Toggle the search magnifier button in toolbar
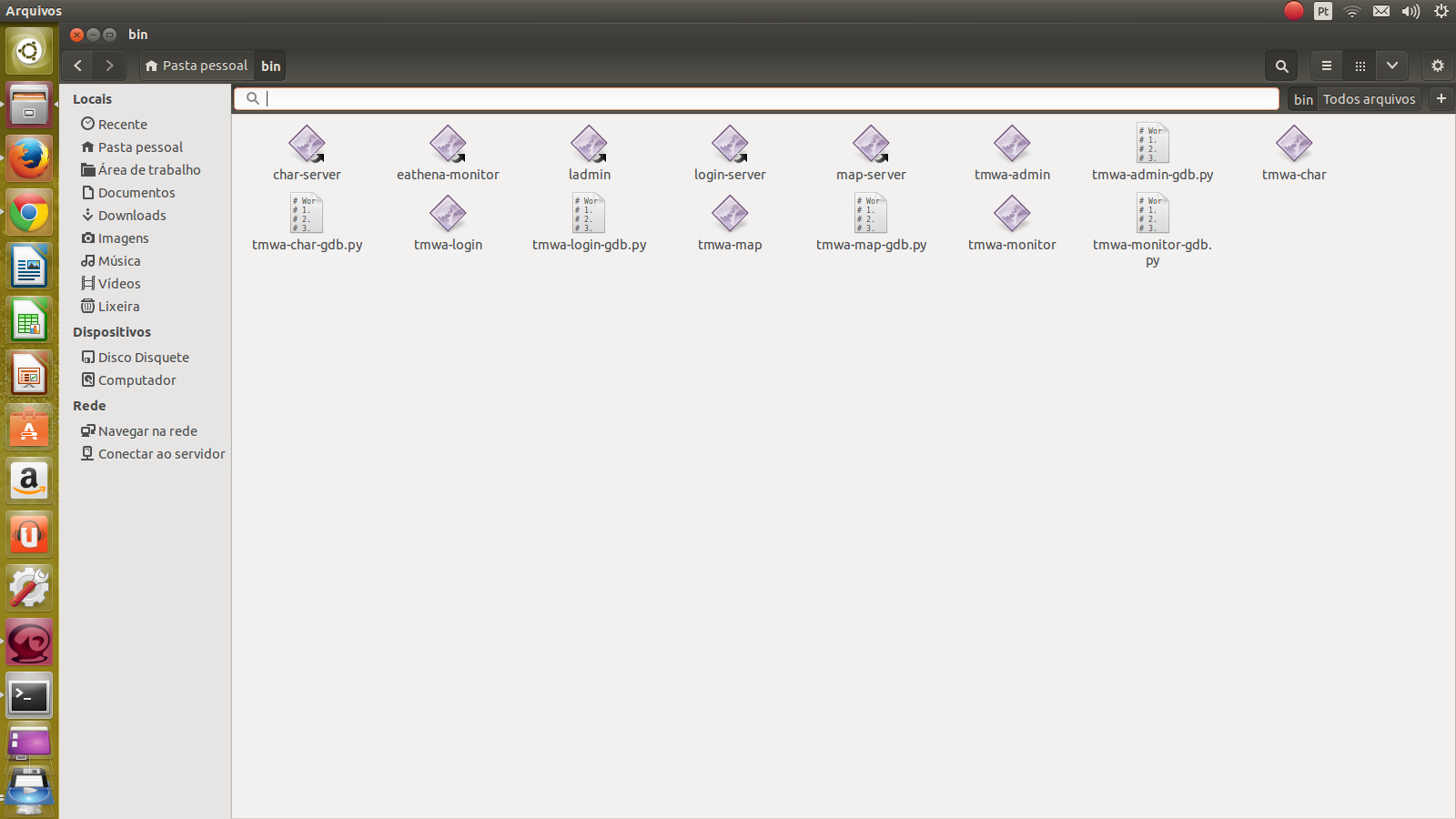The width and height of the screenshot is (1456, 819). pyautogui.click(x=1281, y=66)
